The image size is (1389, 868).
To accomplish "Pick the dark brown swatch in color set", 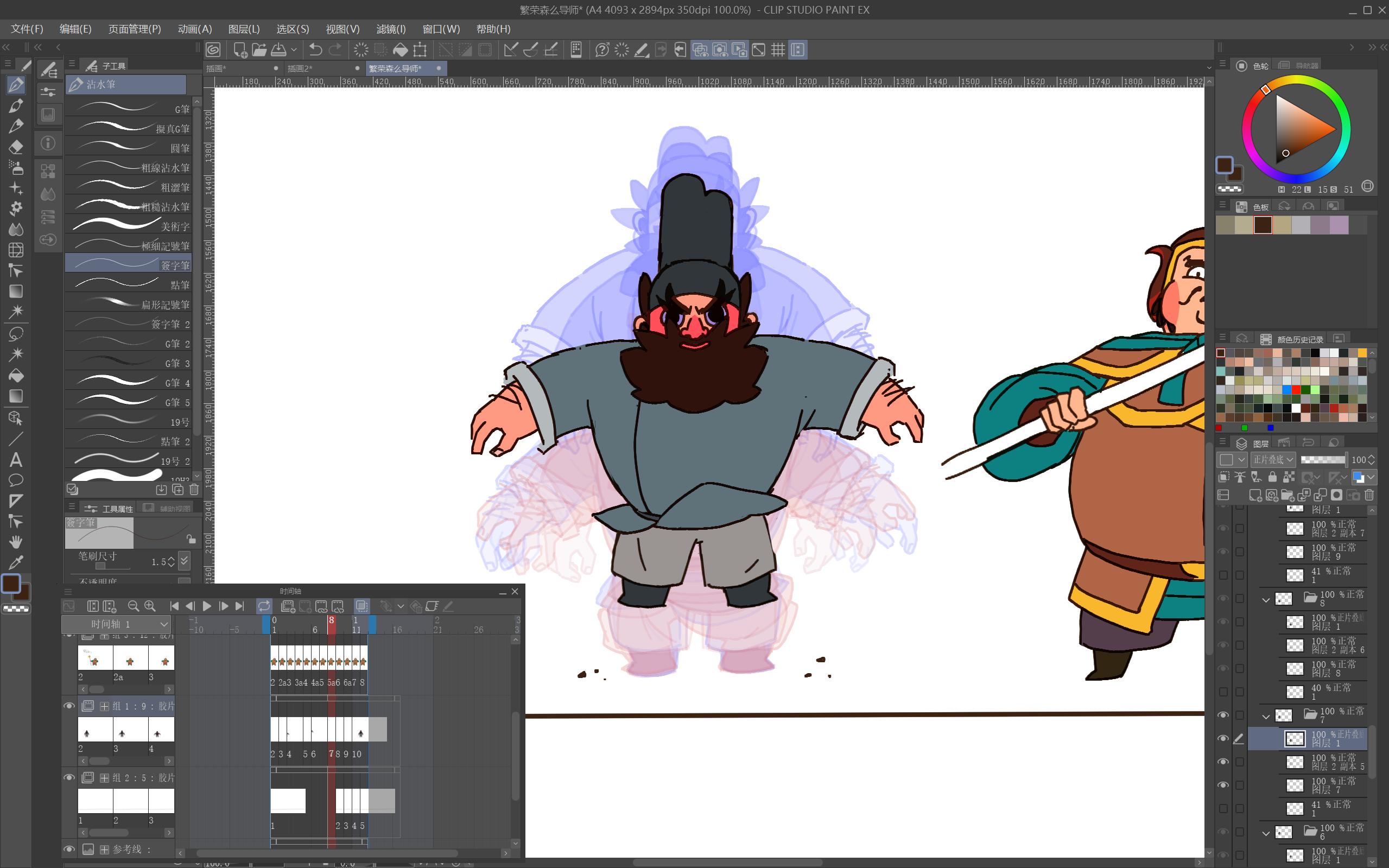I will tap(1263, 225).
